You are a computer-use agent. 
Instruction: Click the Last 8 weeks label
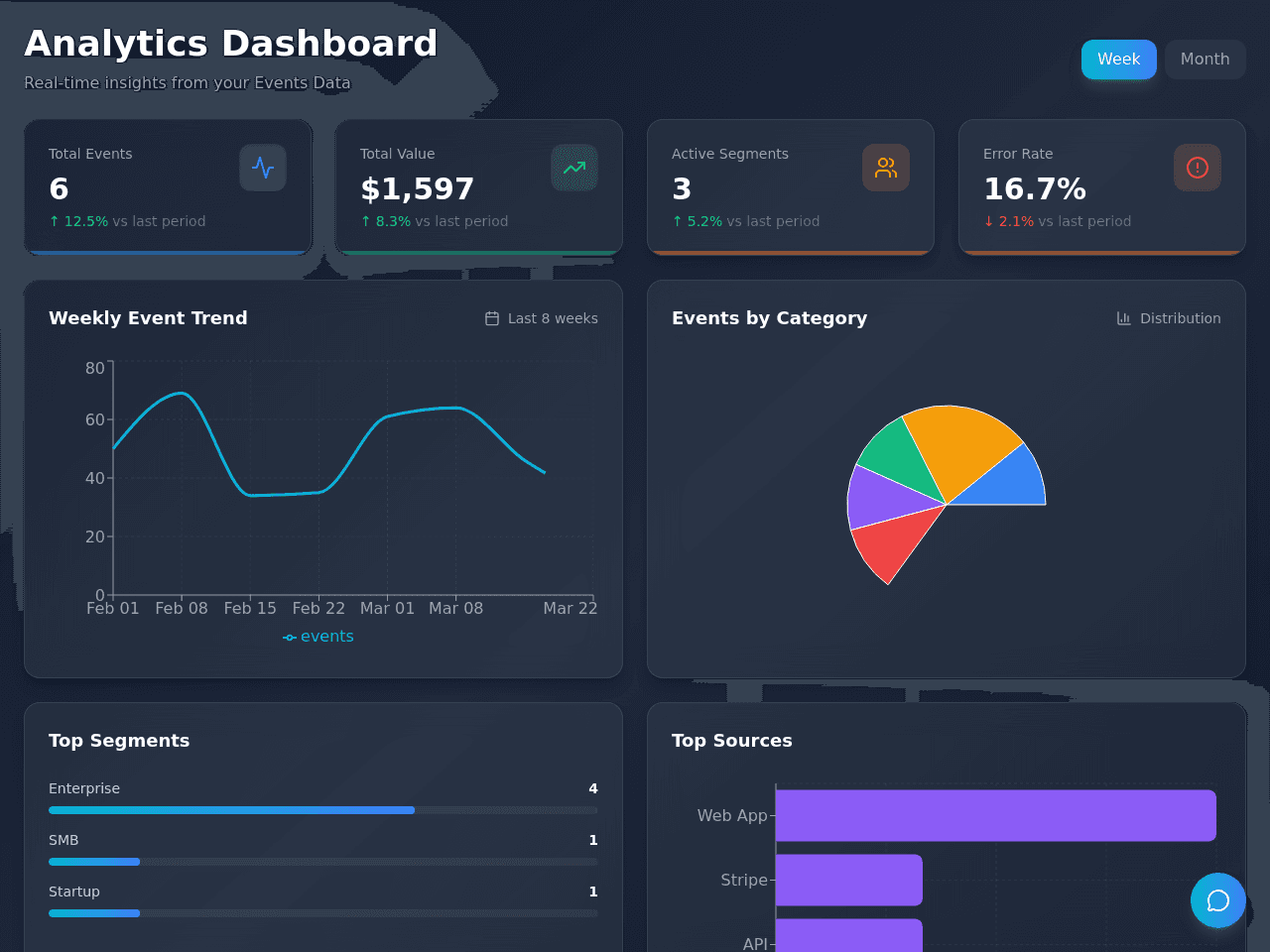tap(553, 318)
